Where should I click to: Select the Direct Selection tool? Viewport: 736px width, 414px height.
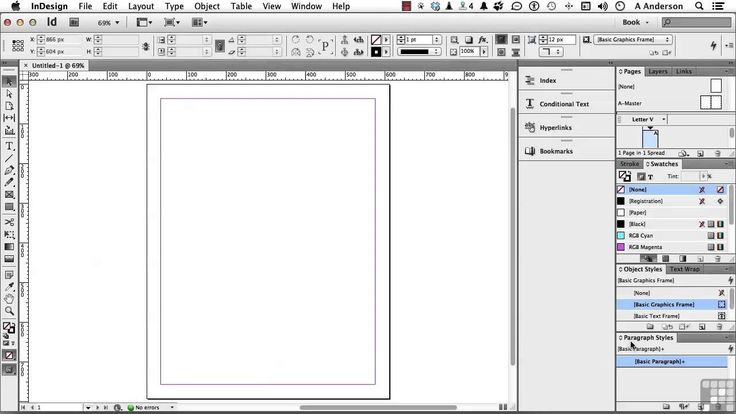(x=9, y=94)
